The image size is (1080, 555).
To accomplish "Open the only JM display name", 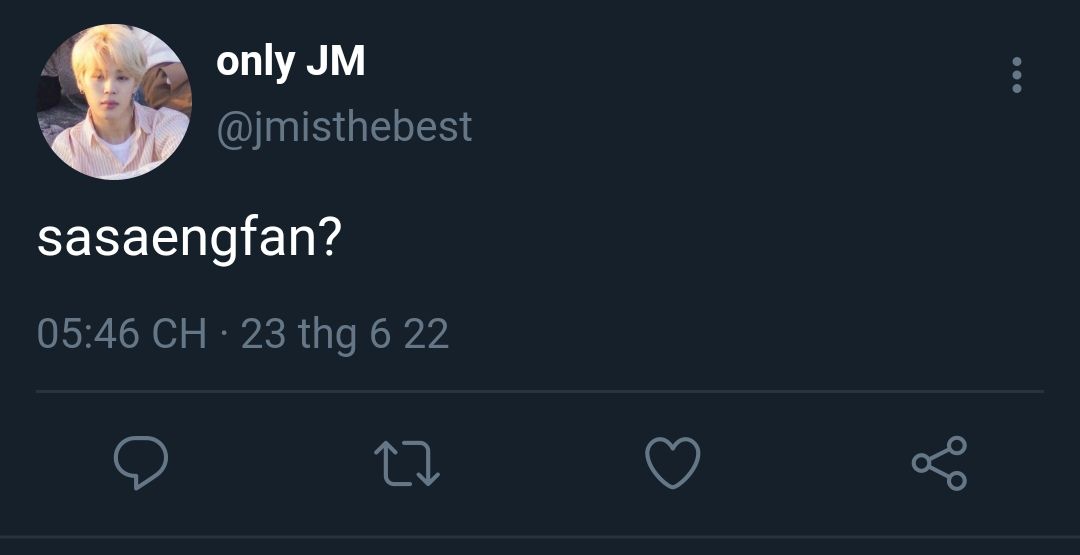I will coord(290,62).
